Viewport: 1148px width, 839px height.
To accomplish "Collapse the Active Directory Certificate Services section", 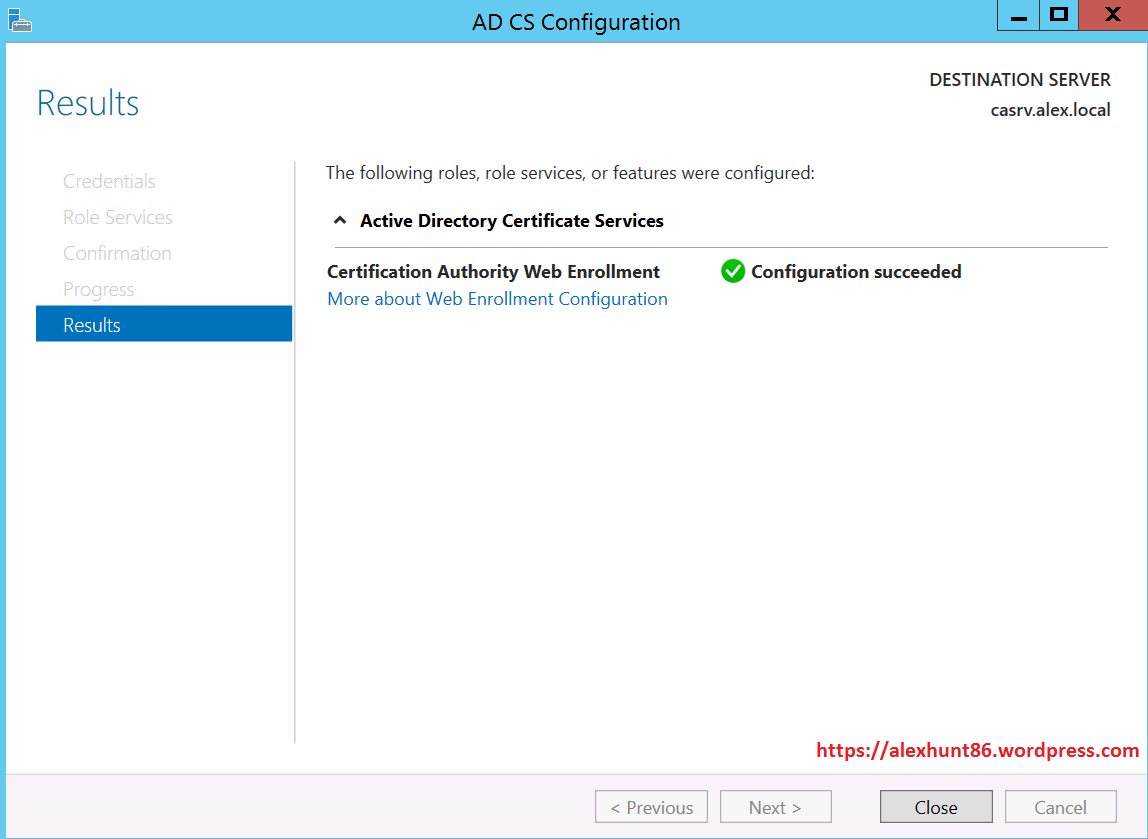I will point(340,221).
